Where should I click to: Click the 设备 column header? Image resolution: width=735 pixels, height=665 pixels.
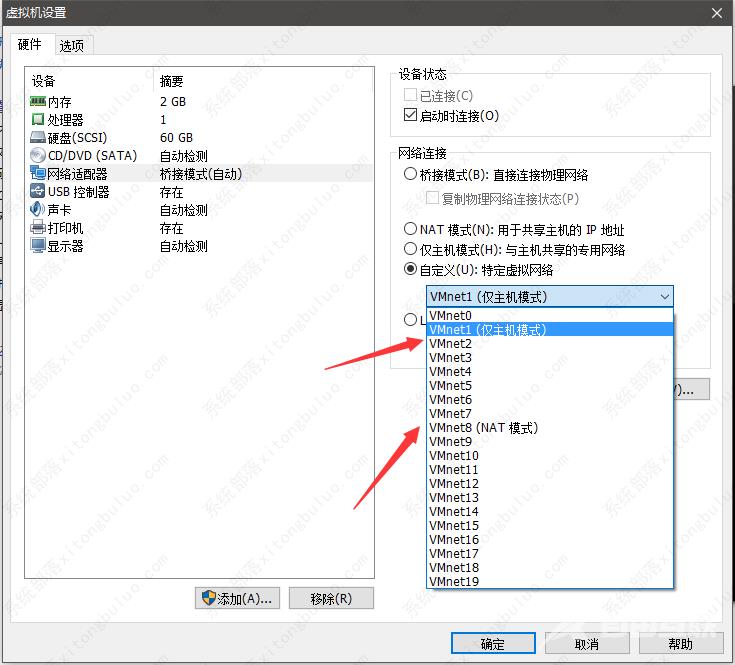(x=90, y=81)
